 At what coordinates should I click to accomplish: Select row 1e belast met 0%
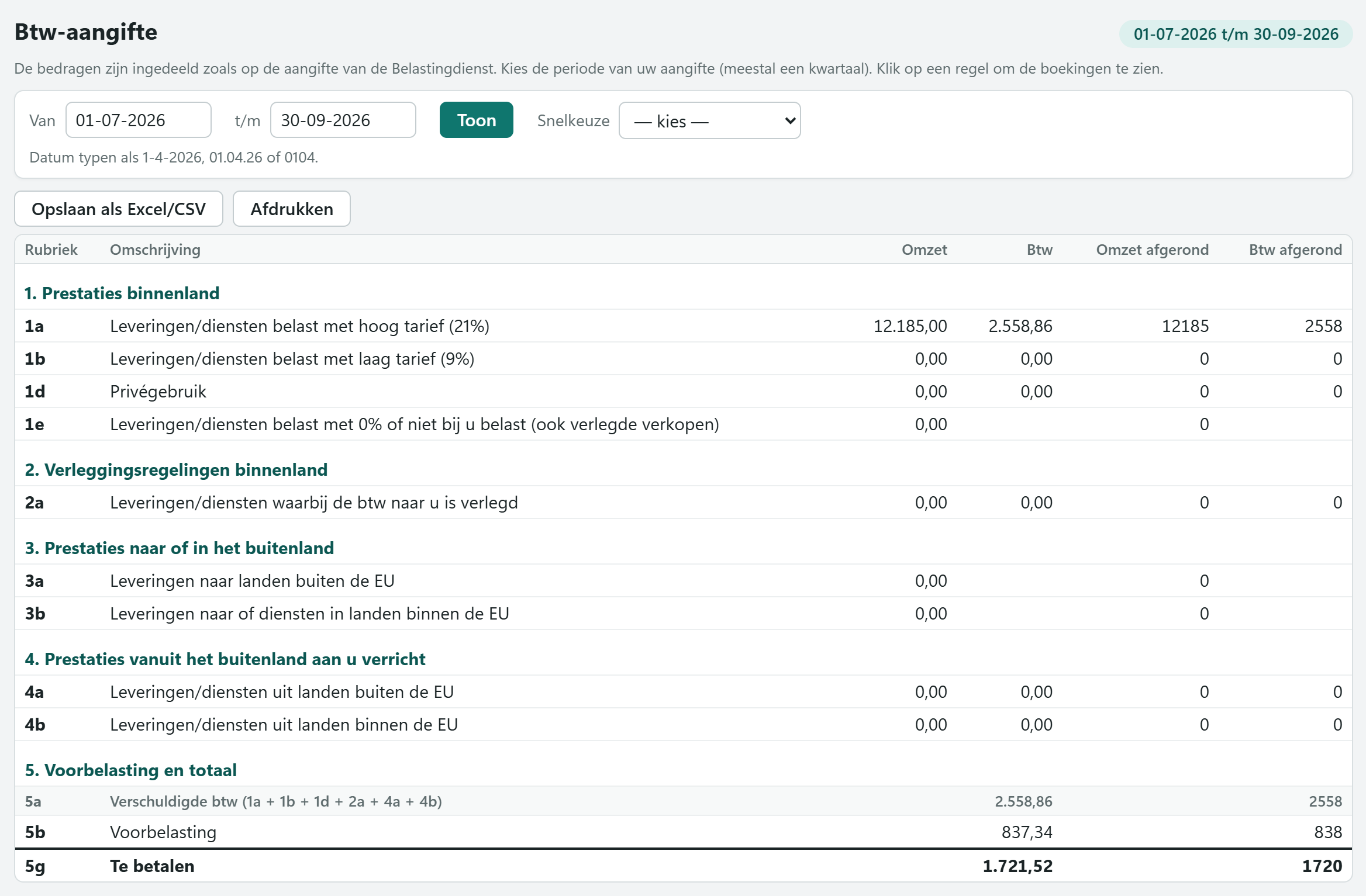[683, 424]
